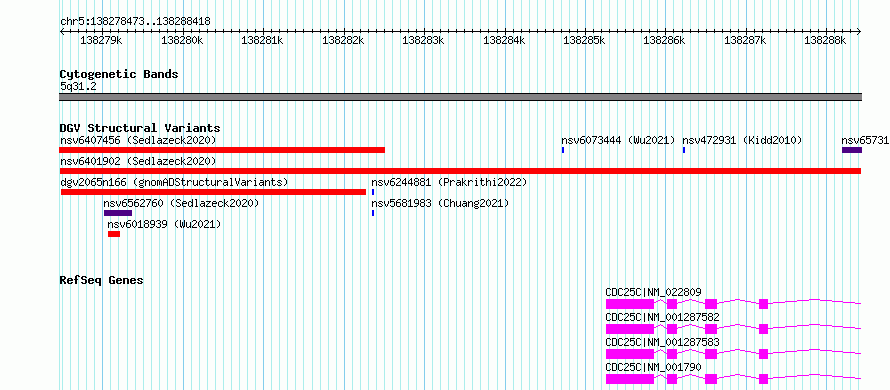Click the red bar of dgv2065n166
Viewport: 890px width, 390px height.
213,192
